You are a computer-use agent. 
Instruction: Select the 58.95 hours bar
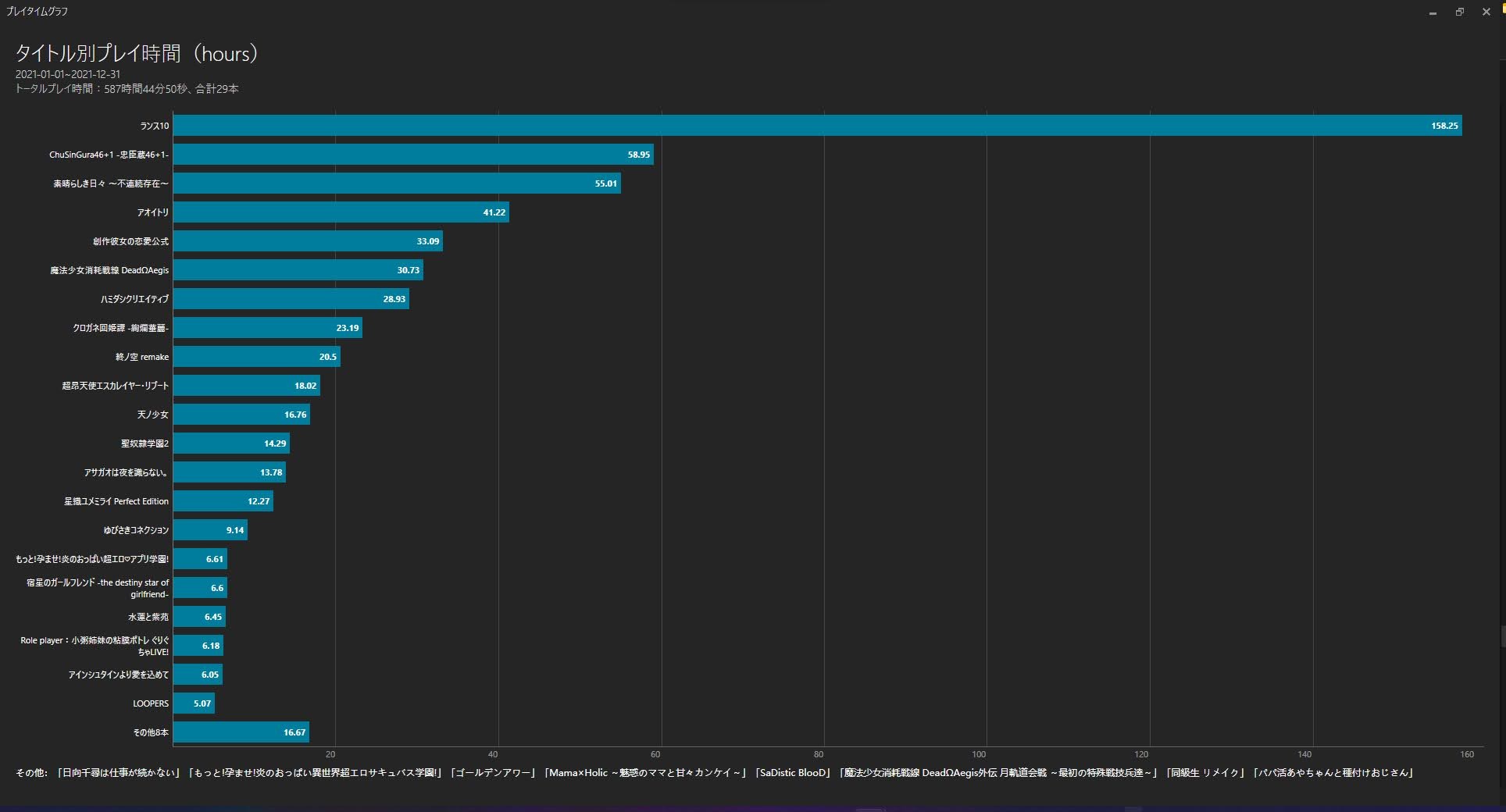click(x=413, y=155)
